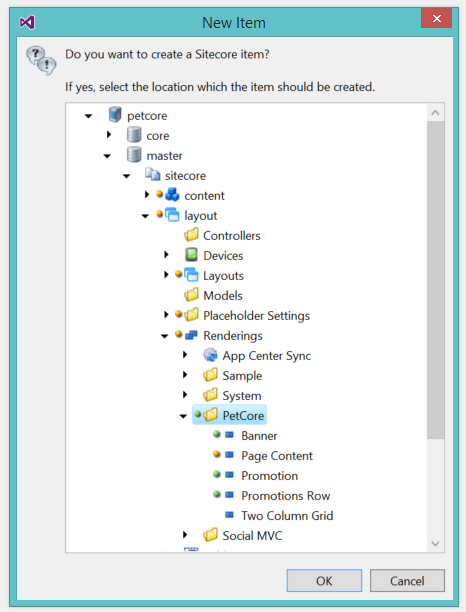The width and height of the screenshot is (466, 612).
Task: Click the layout node icon
Action: click(x=172, y=215)
